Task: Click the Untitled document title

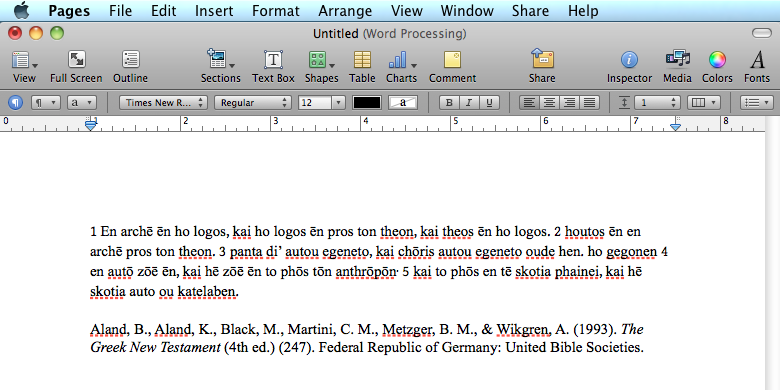Action: pyautogui.click(x=335, y=34)
